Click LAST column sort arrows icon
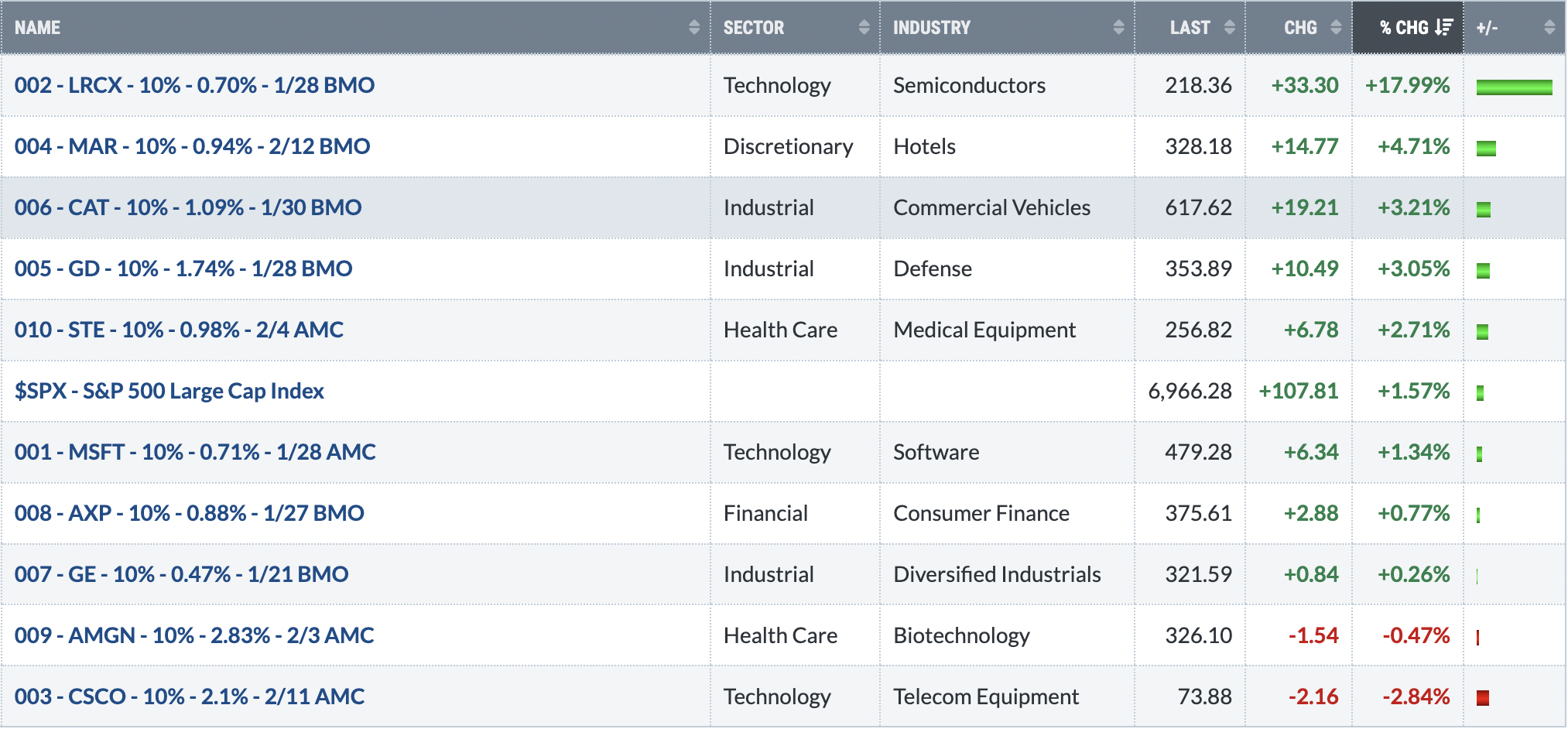Viewport: 1568px width, 729px height. 1230,28
